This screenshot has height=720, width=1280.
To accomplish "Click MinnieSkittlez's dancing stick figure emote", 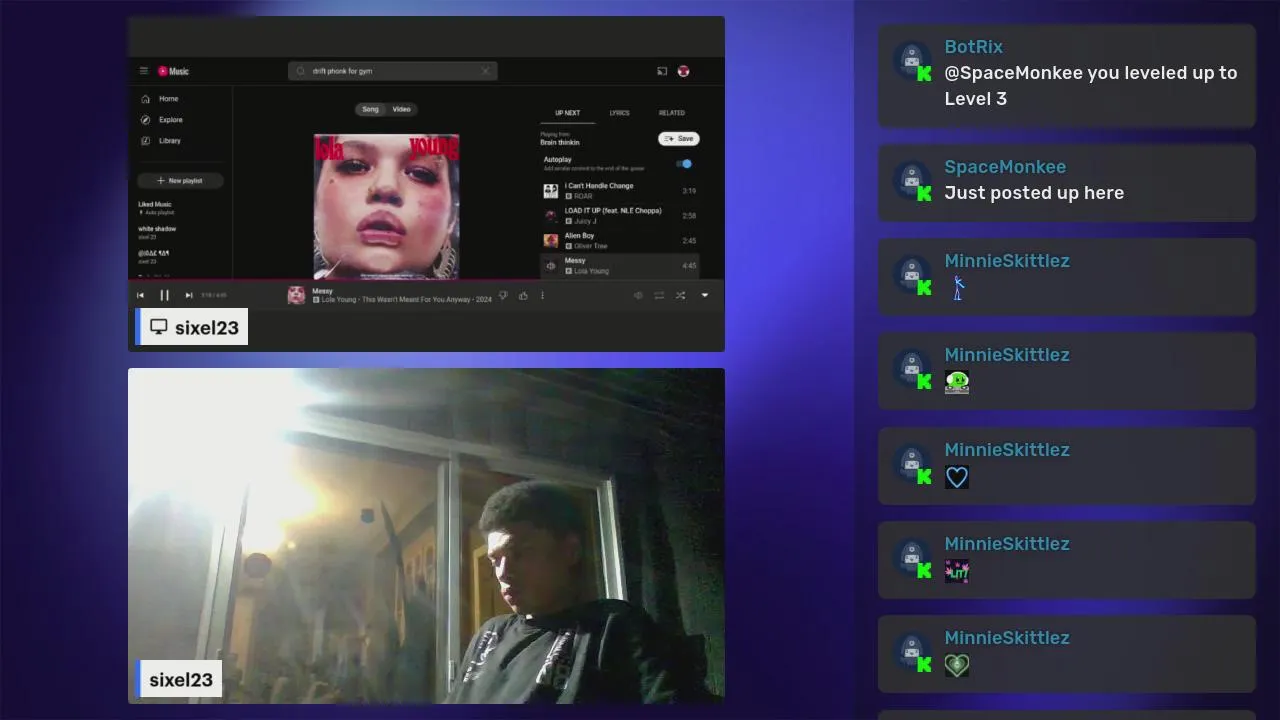I will pos(957,288).
